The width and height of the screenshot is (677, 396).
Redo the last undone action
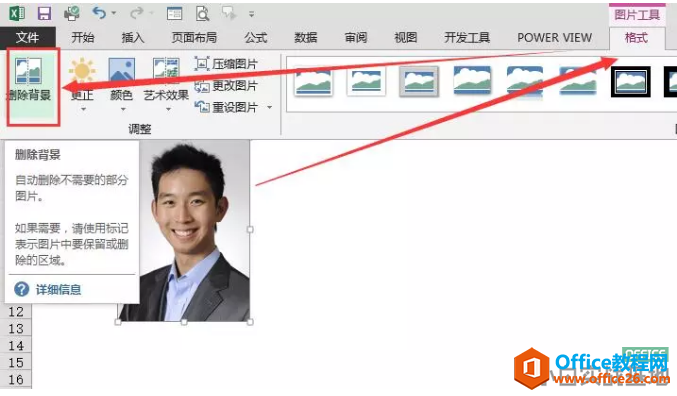pos(136,13)
